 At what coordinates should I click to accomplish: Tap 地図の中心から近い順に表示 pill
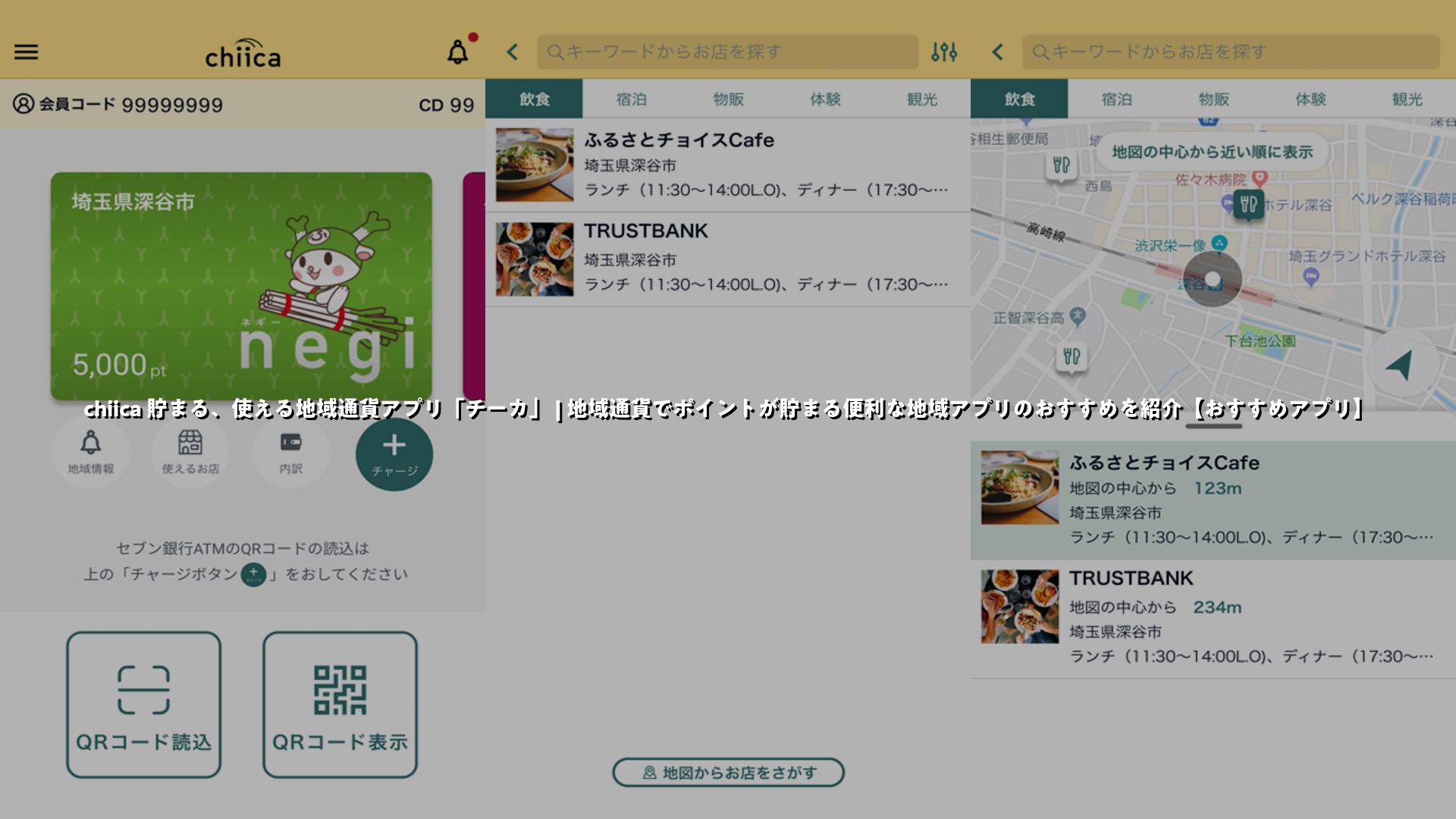1212,152
